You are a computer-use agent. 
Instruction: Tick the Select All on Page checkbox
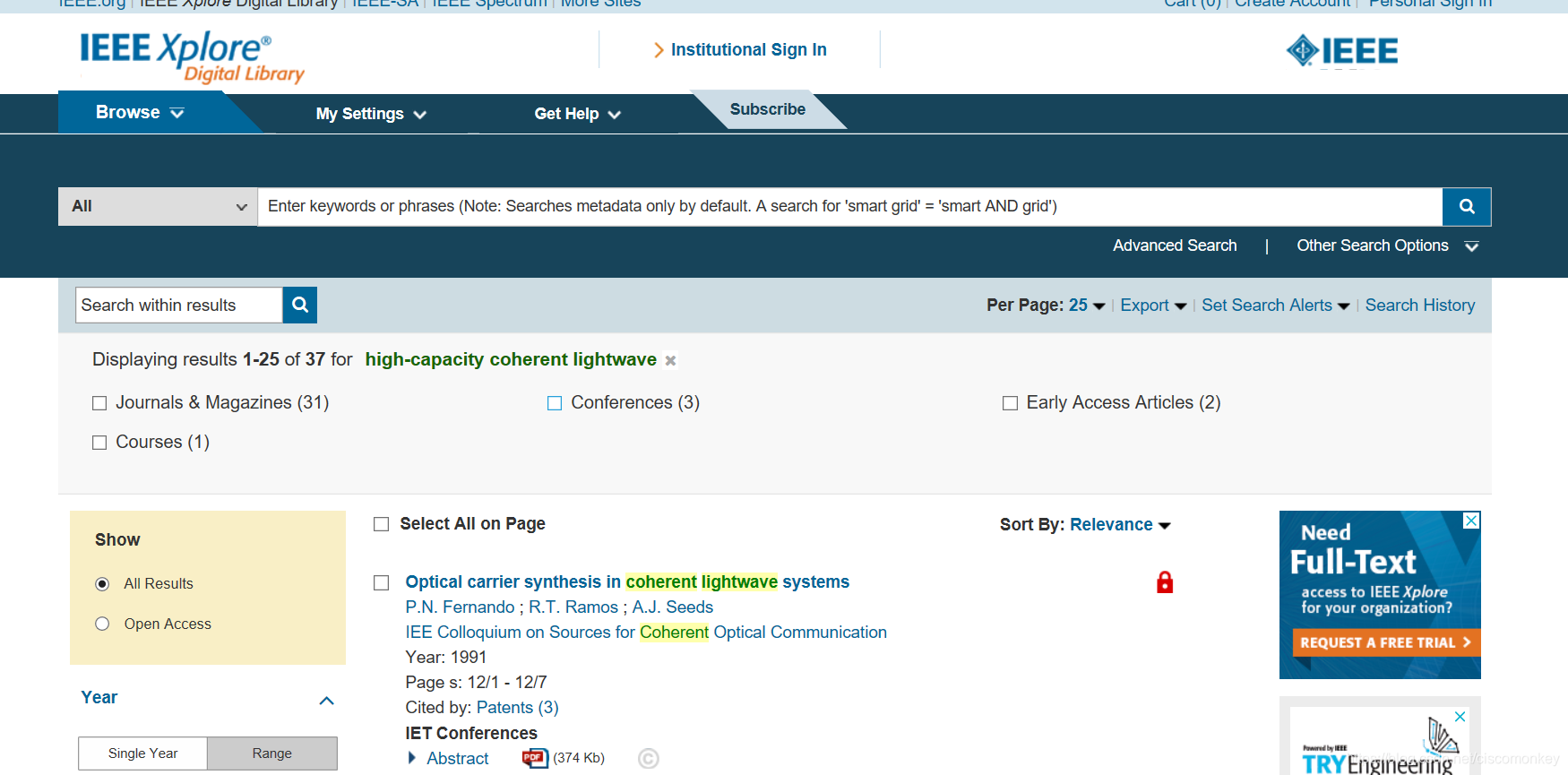tap(381, 524)
